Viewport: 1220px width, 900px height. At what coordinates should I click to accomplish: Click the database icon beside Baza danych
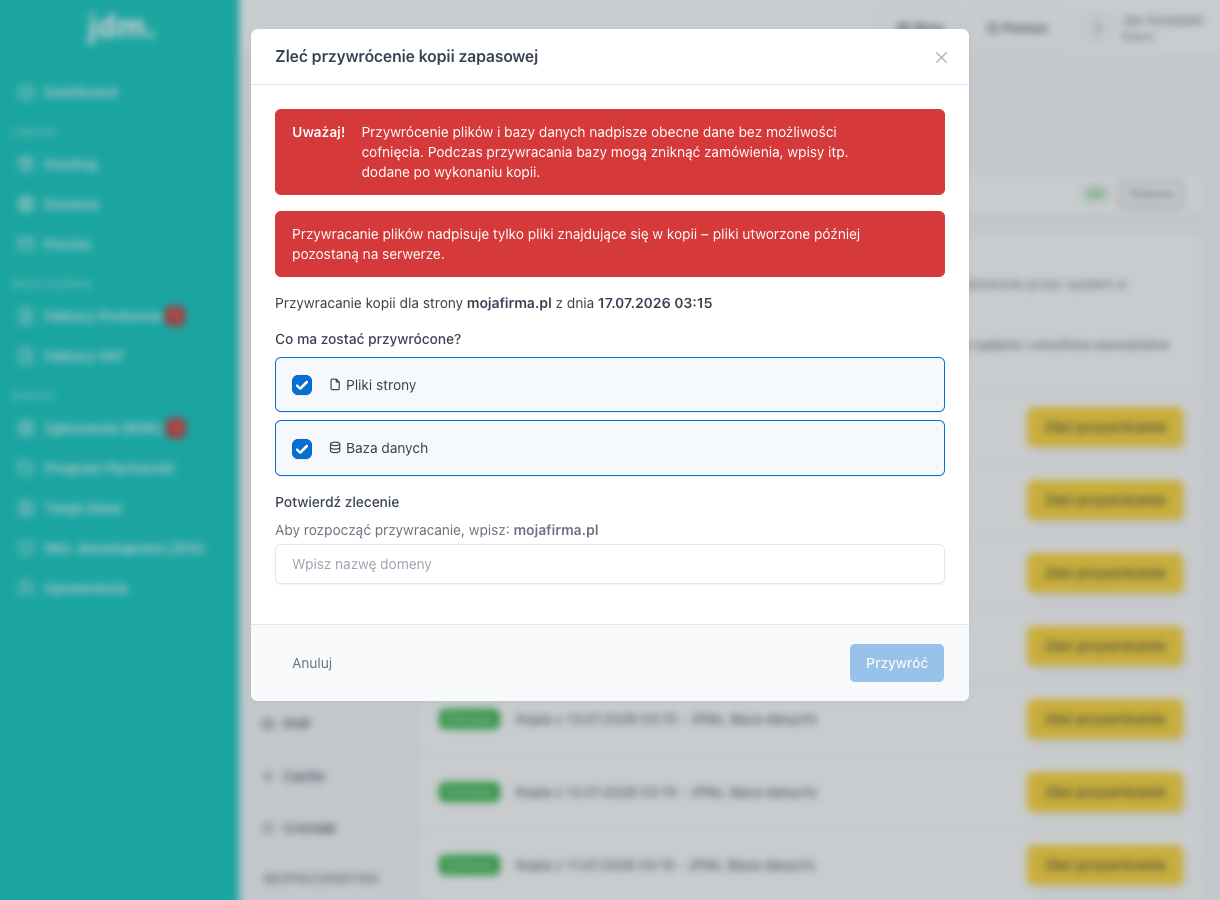335,448
